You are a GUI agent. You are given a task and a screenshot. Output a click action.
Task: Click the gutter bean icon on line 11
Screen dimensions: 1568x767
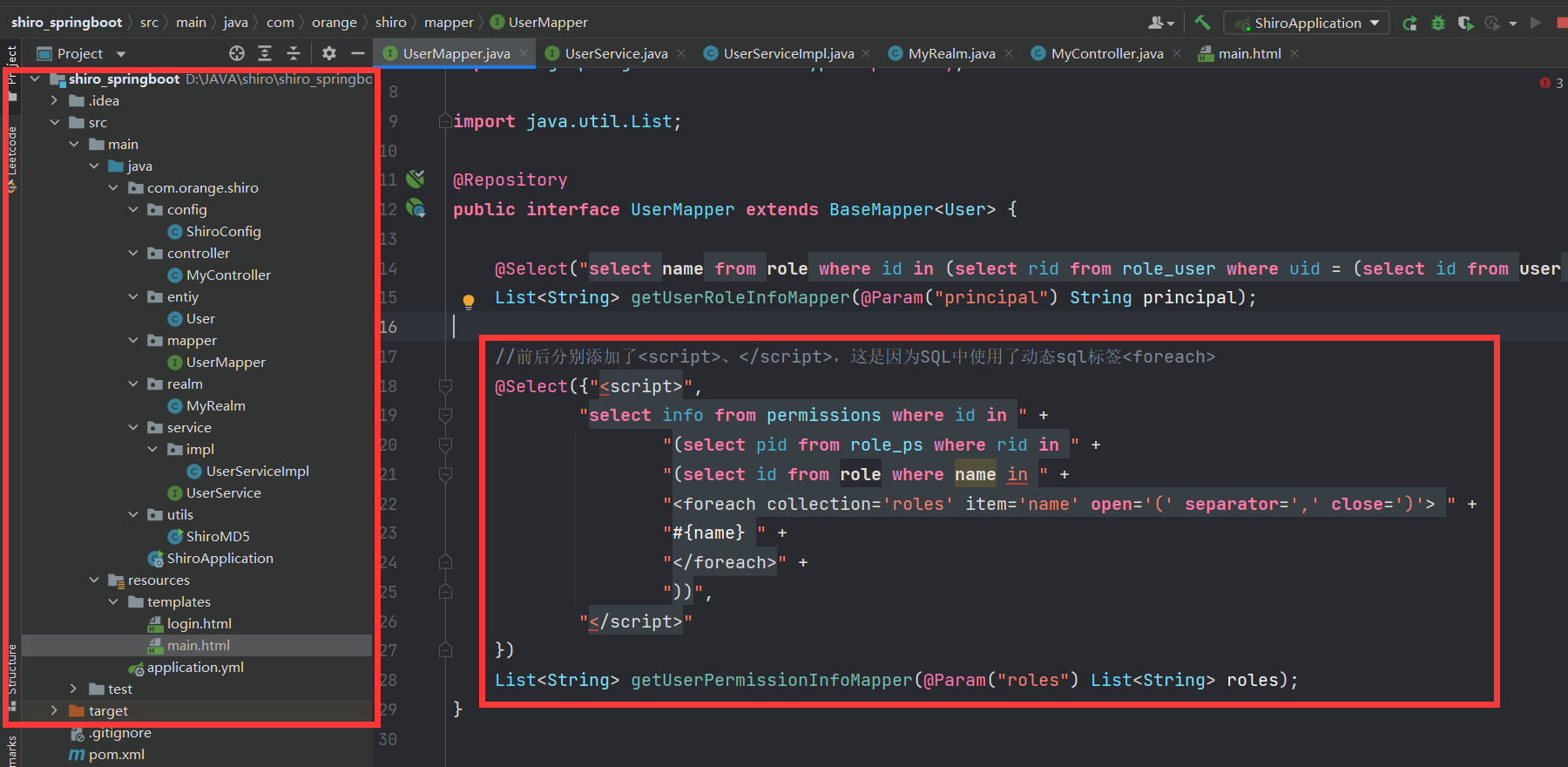coord(416,179)
